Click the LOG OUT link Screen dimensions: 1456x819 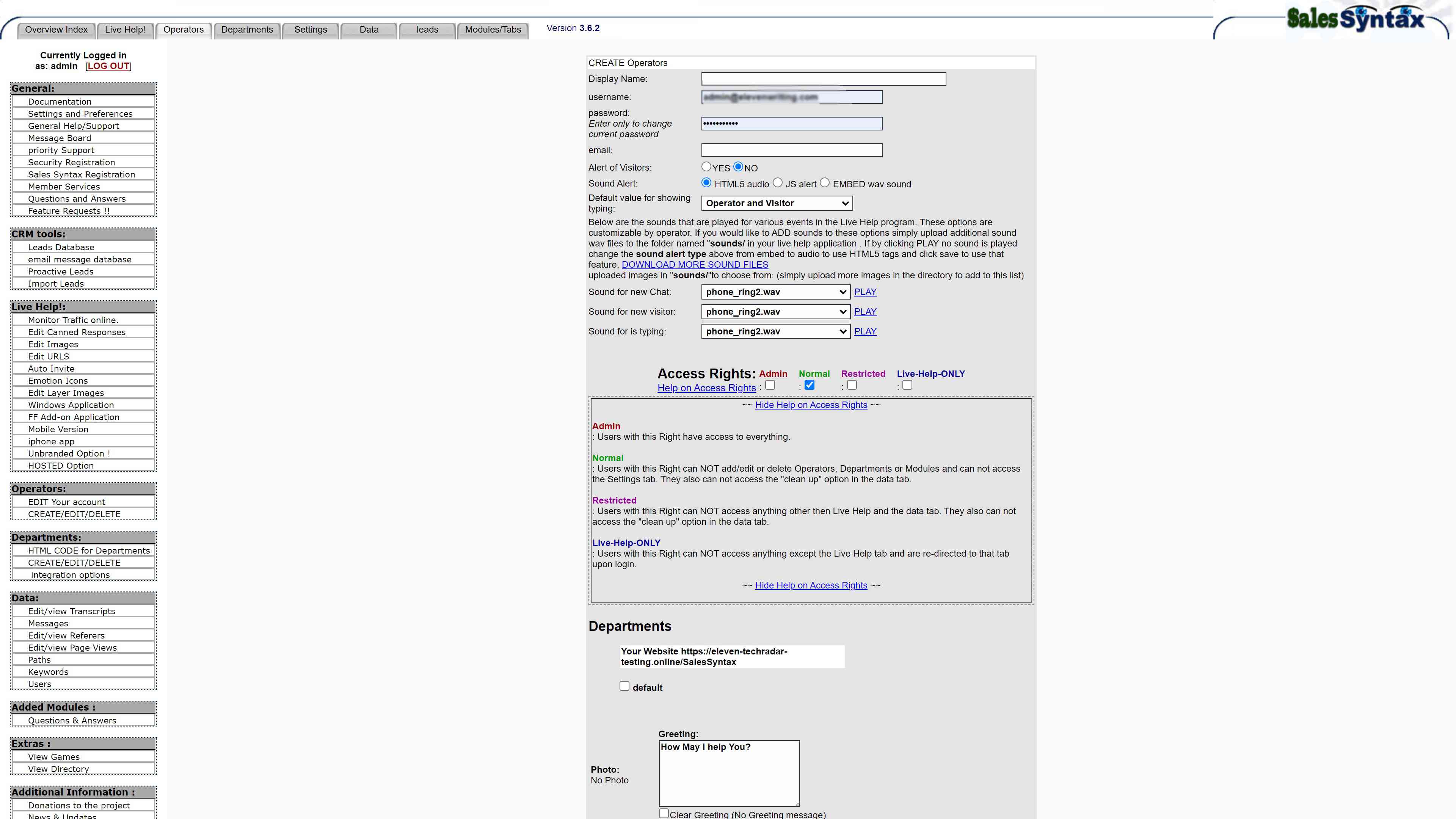108,66
